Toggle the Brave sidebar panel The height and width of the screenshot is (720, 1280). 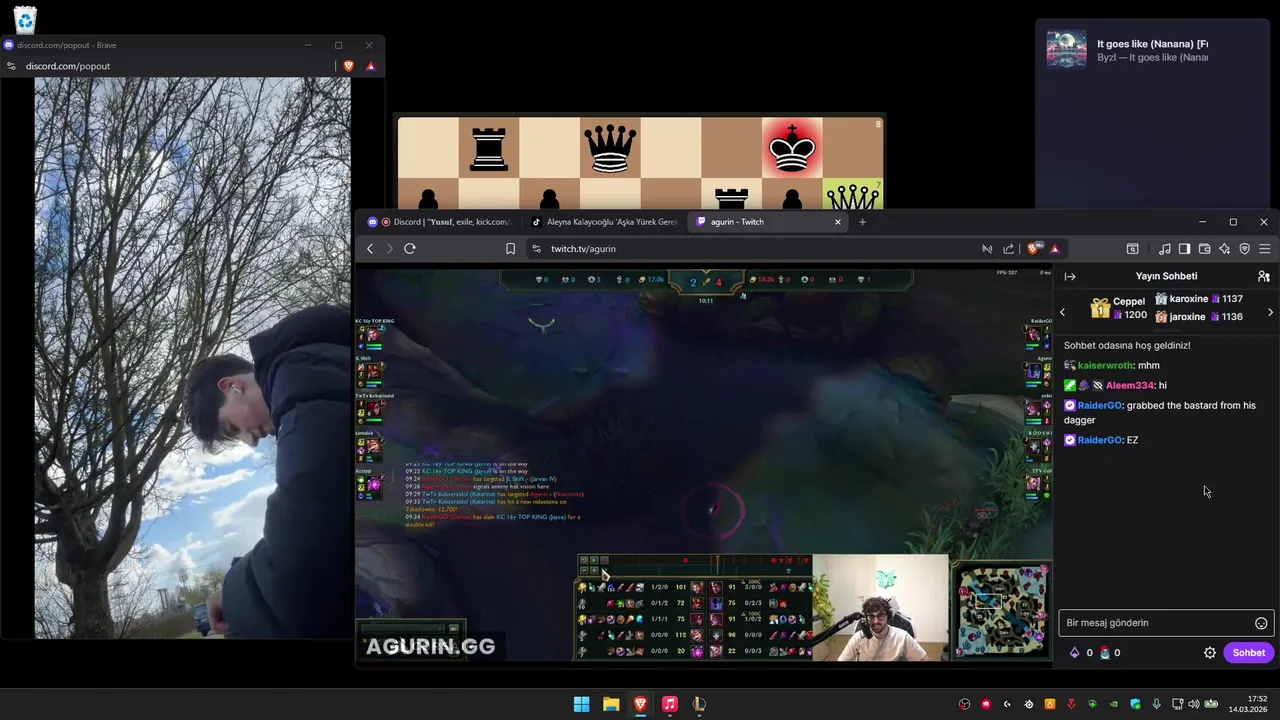pyautogui.click(x=1184, y=249)
